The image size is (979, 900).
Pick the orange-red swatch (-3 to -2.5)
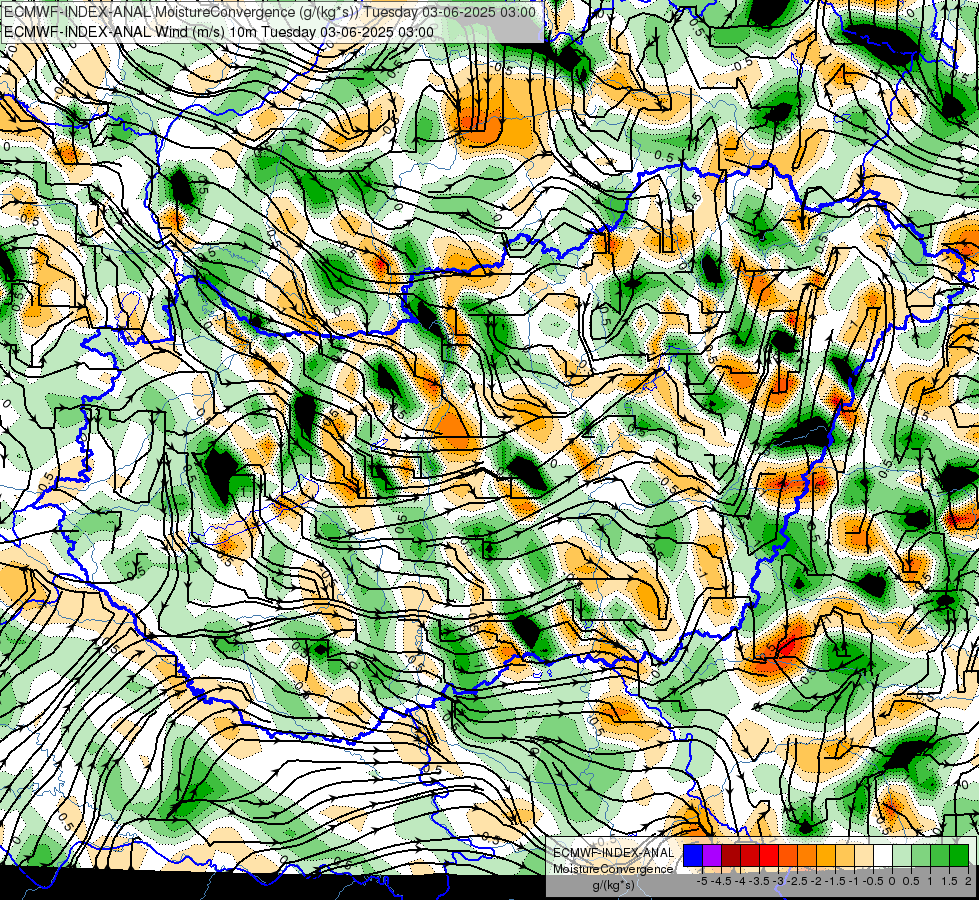788,856
